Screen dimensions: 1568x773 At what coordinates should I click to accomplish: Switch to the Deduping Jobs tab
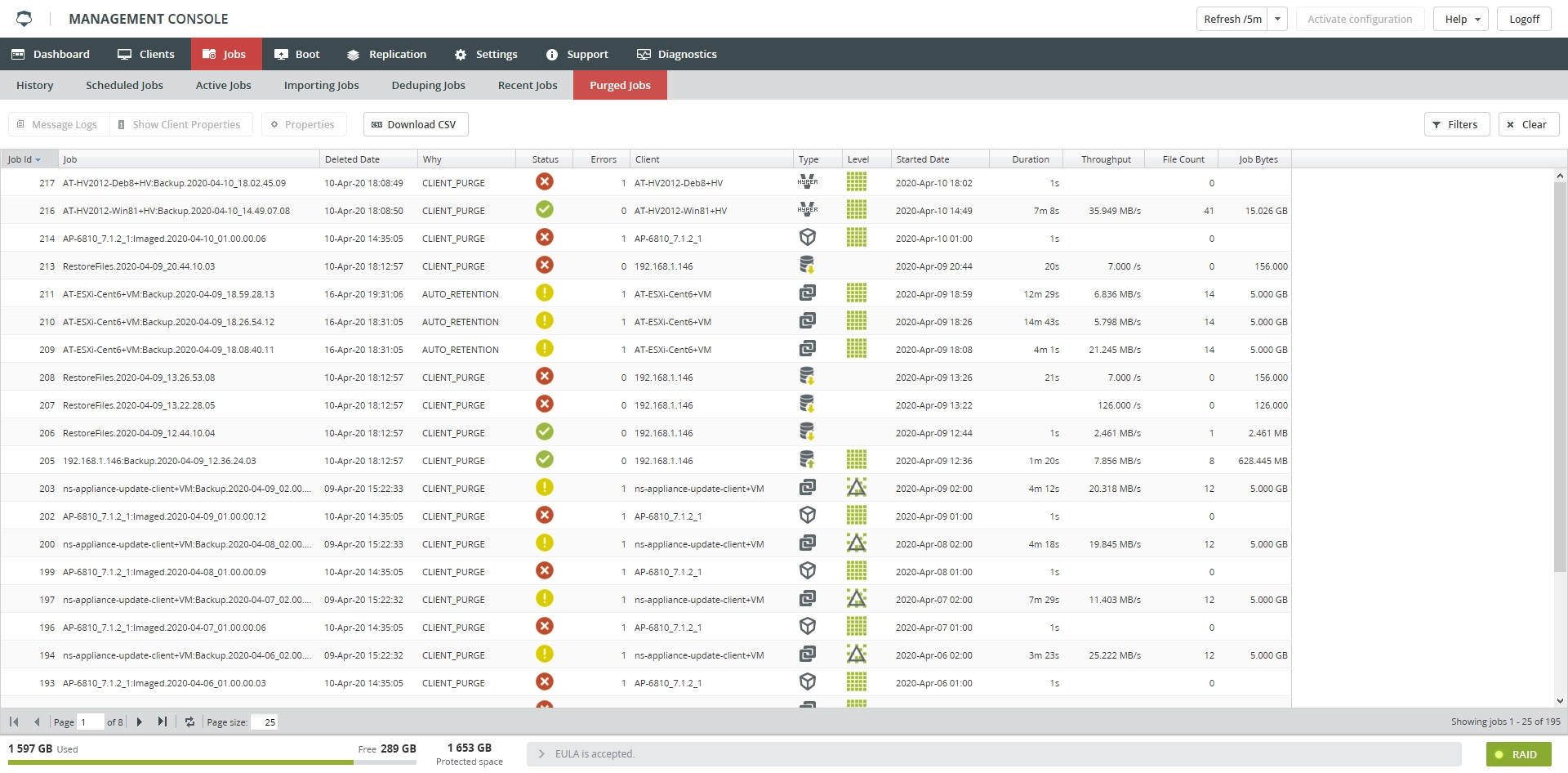click(x=429, y=85)
